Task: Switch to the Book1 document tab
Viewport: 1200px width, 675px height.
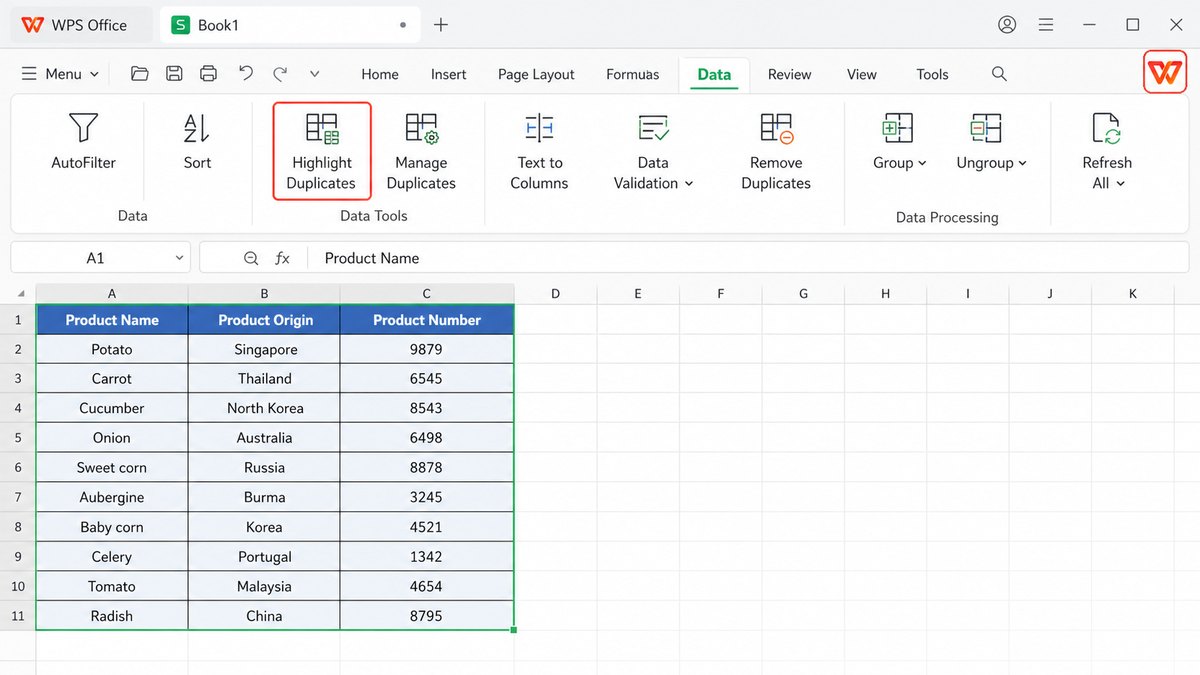Action: pyautogui.click(x=290, y=25)
